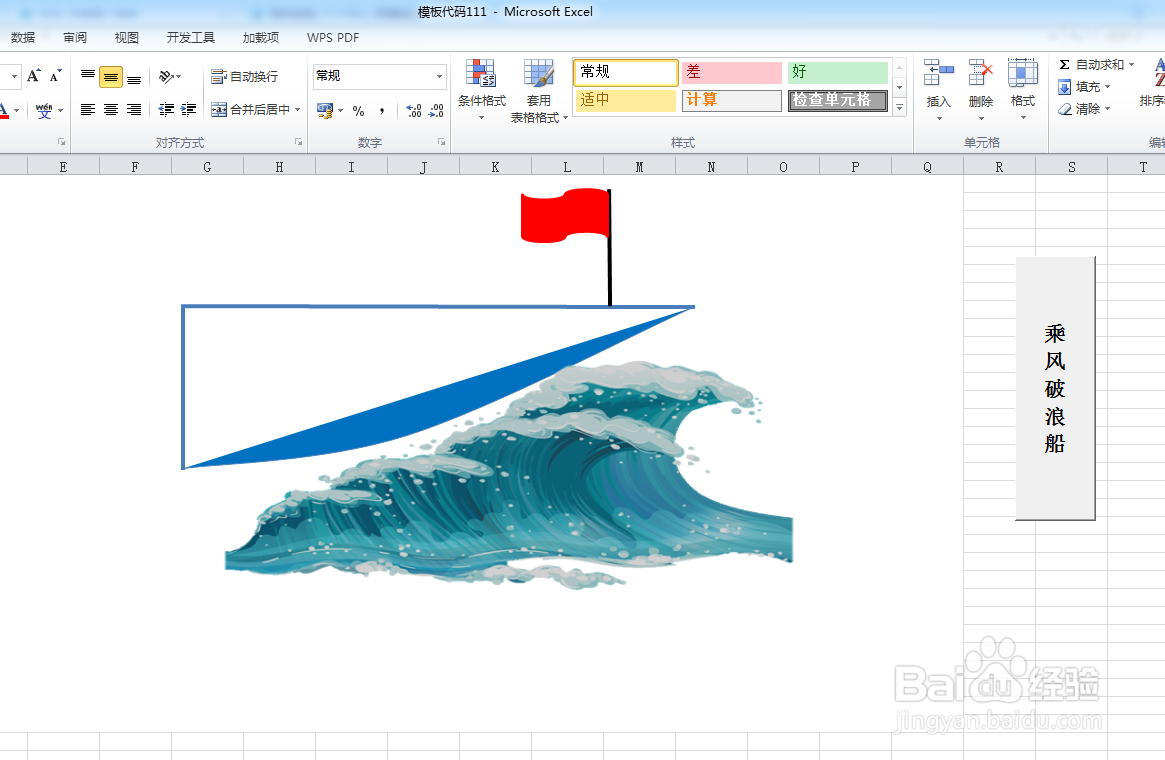Screen dimensions: 1165x760
Task: Toggle middle vertical alignment
Action: coord(111,76)
